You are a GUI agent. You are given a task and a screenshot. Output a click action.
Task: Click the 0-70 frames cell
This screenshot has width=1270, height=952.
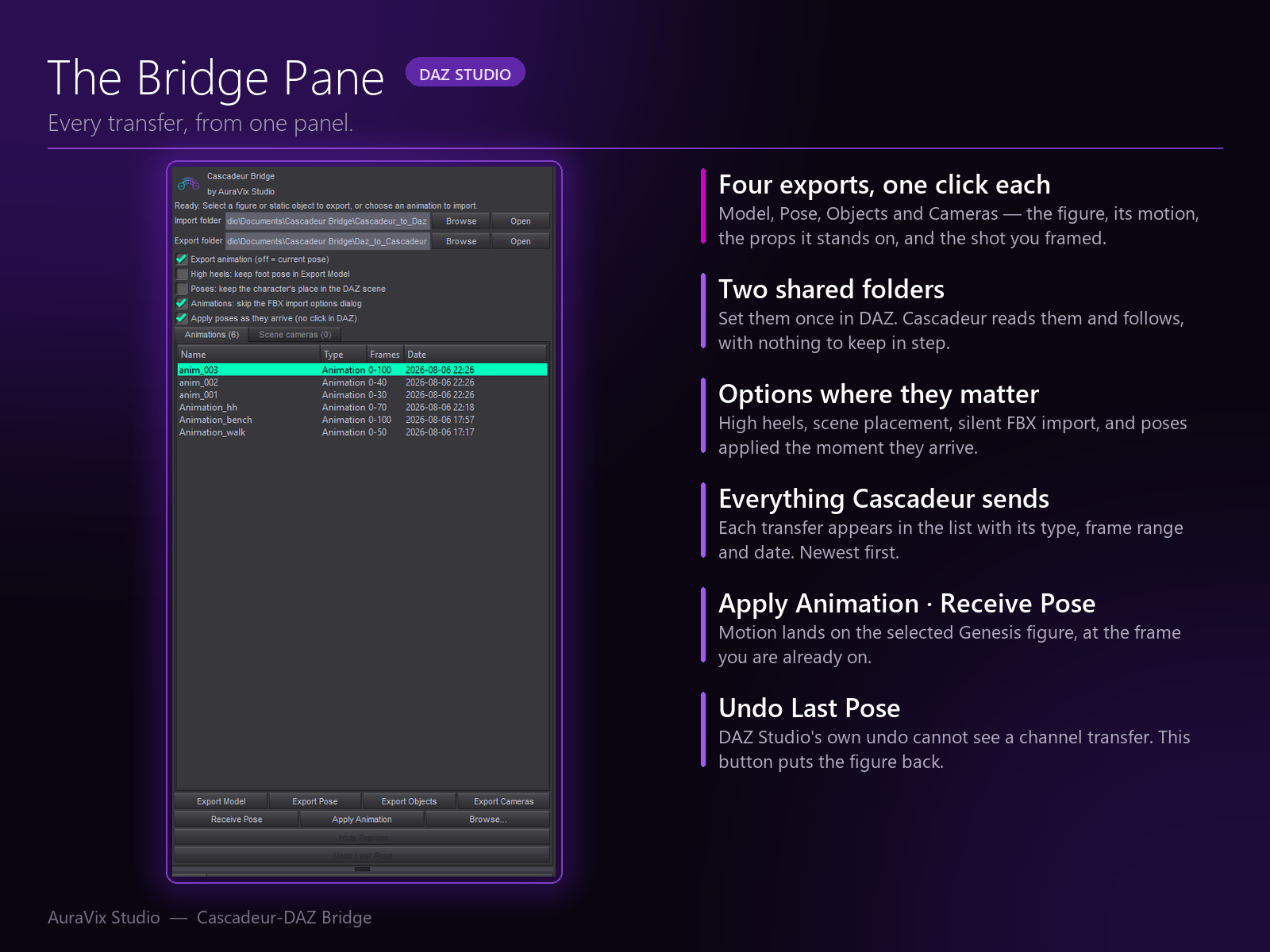[377, 408]
